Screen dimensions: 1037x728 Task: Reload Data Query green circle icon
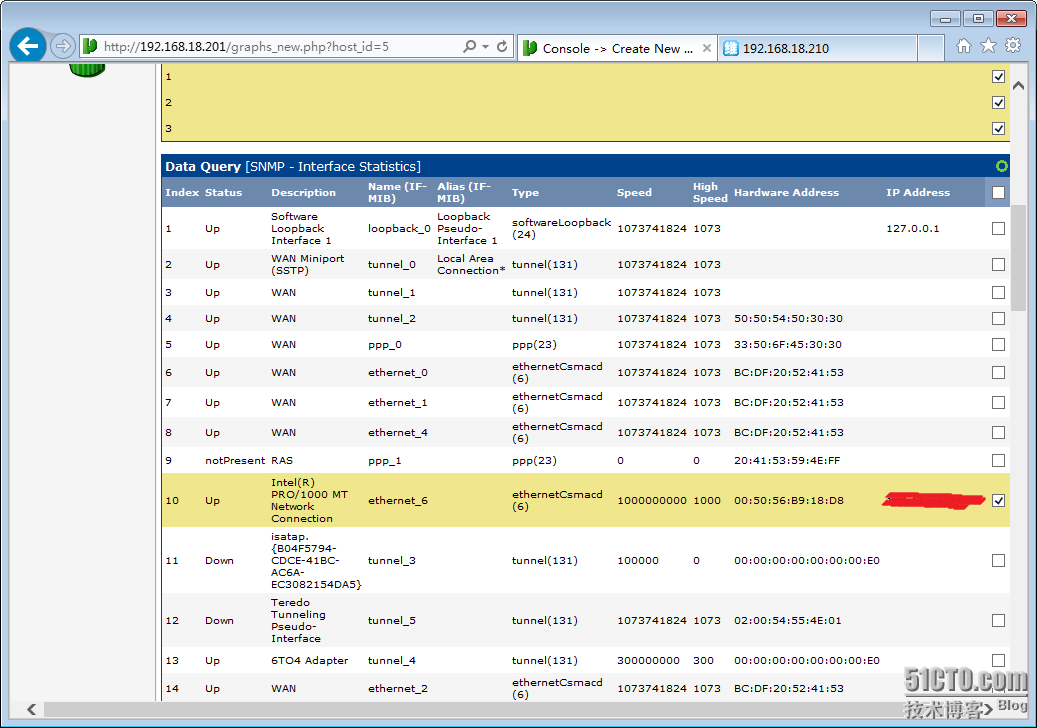coord(1001,166)
